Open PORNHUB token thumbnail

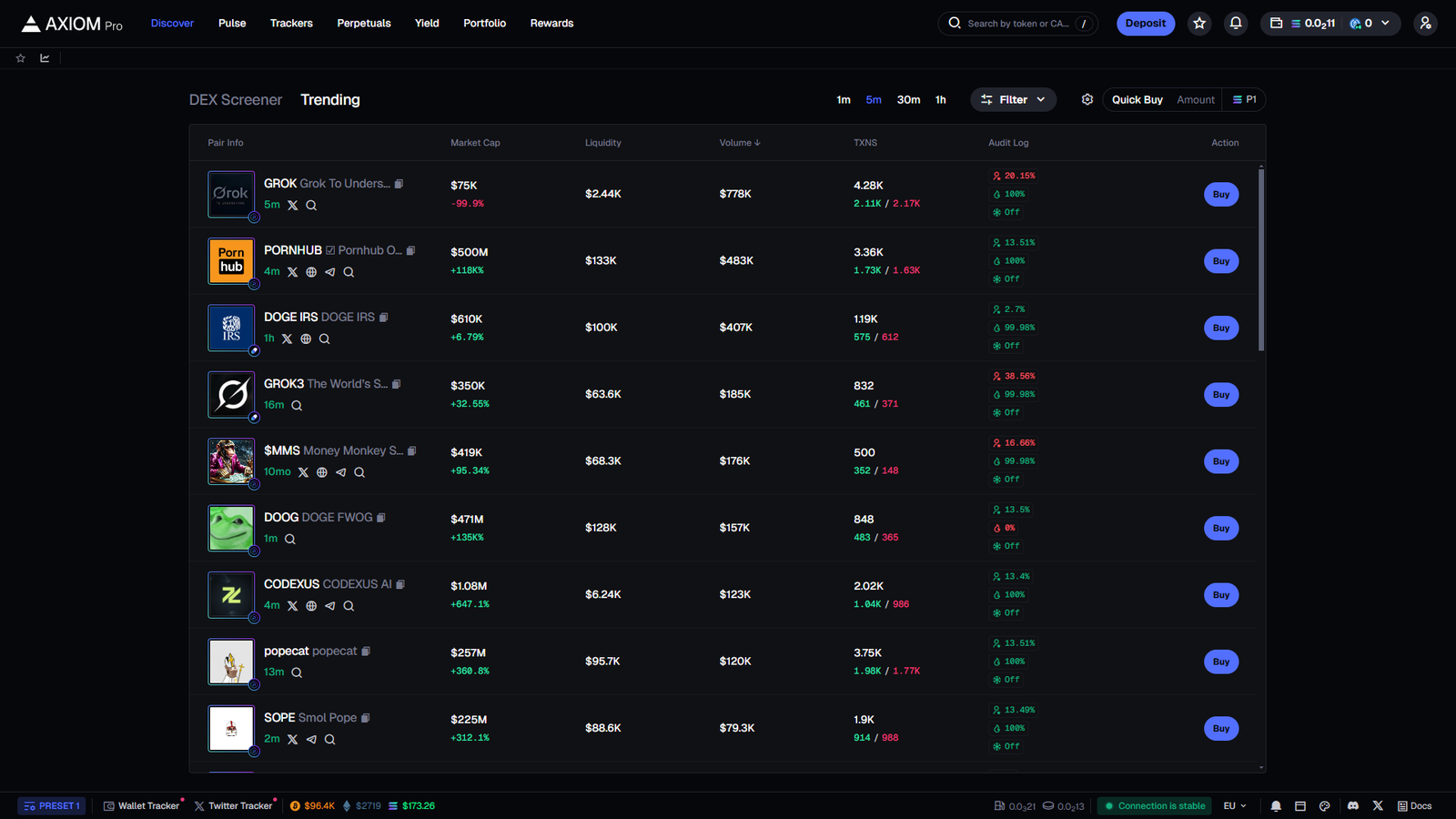click(x=231, y=261)
